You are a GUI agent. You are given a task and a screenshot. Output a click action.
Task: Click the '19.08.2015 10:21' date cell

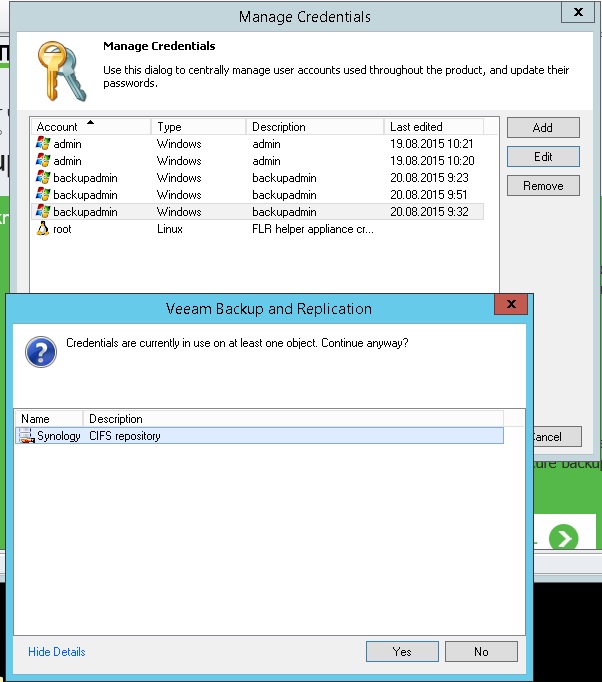[431, 144]
